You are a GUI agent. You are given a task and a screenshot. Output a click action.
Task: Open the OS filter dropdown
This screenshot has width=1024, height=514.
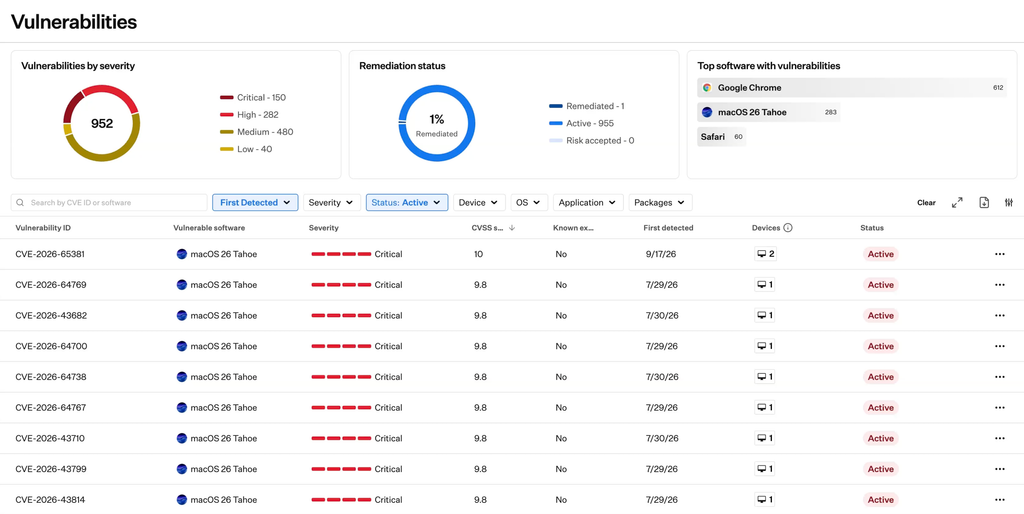click(529, 202)
